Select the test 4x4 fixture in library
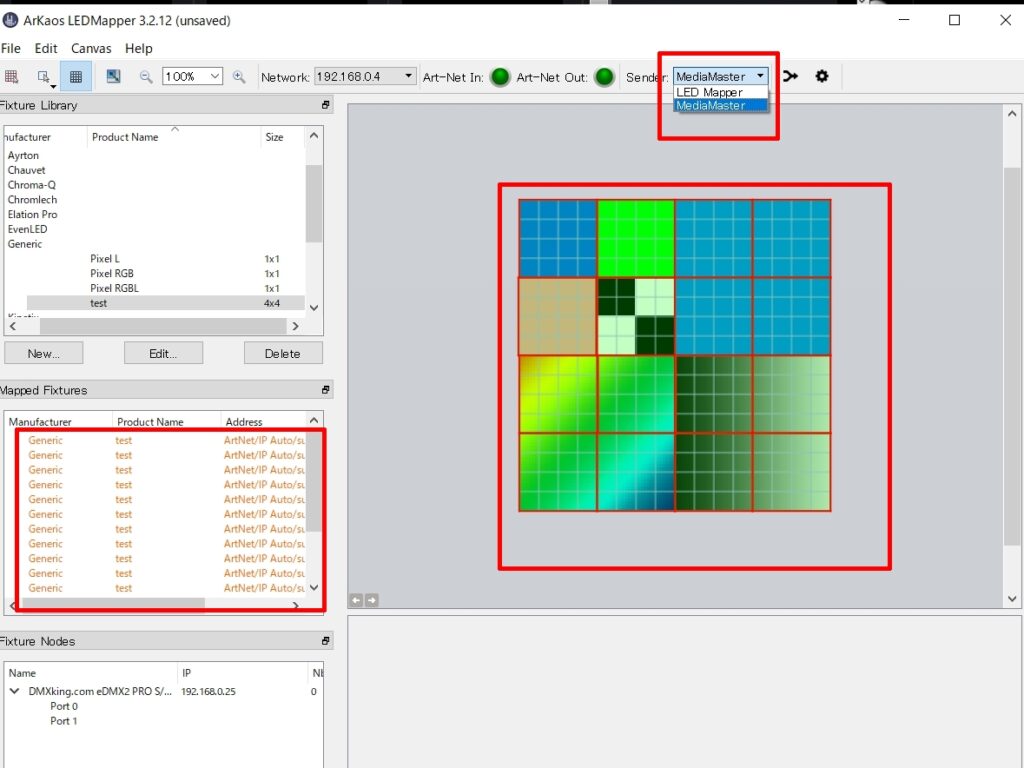Screen dimensions: 1024x768 (x=165, y=303)
